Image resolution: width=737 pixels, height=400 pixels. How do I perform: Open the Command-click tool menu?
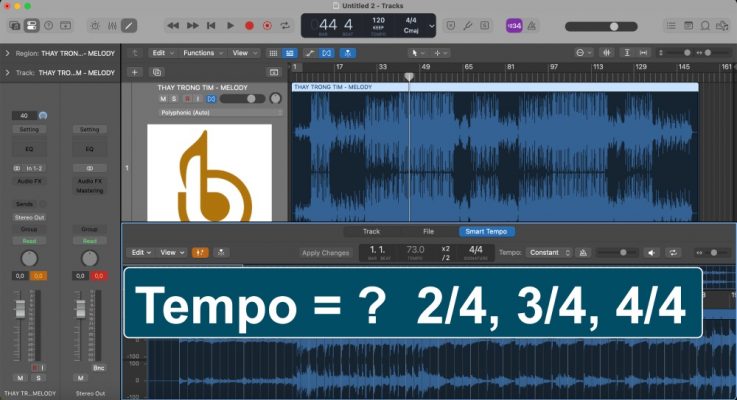pyautogui.click(x=440, y=53)
